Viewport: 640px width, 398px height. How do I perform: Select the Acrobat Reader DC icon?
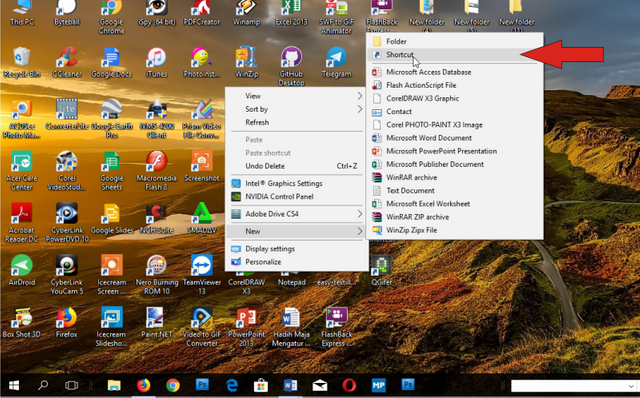point(21,222)
